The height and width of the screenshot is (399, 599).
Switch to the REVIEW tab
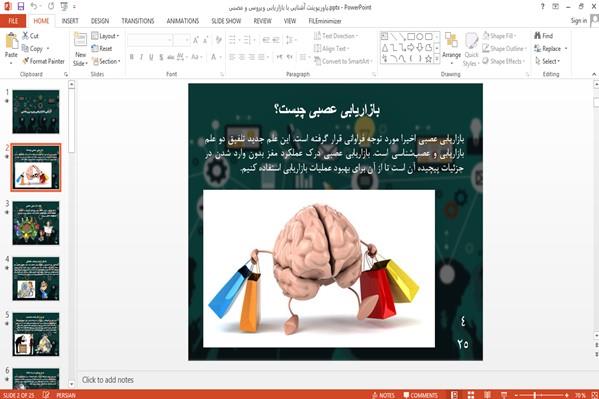pyautogui.click(x=262, y=21)
